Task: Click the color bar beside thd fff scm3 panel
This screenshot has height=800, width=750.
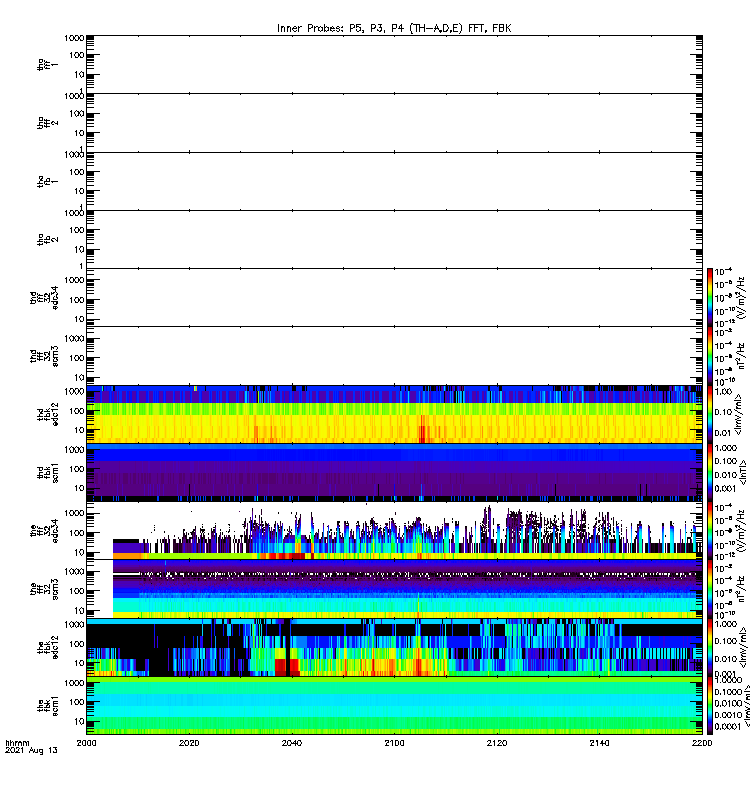Action: pos(710,356)
